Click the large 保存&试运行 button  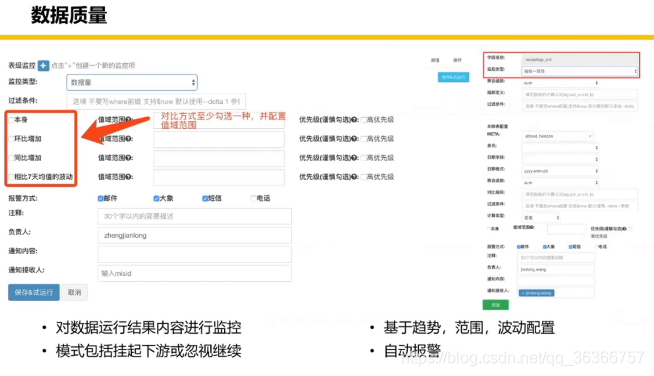pyautogui.click(x=34, y=293)
